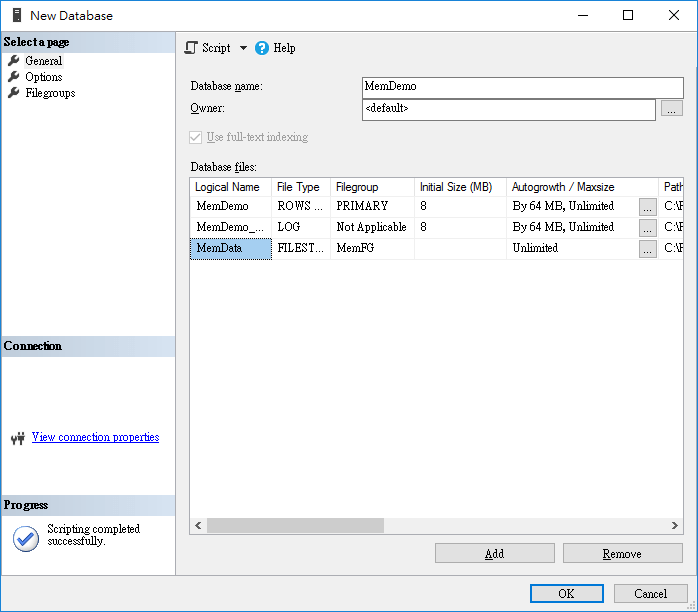Click the database icon in title bar
Image resolution: width=698 pixels, height=612 pixels.
pyautogui.click(x=15, y=15)
